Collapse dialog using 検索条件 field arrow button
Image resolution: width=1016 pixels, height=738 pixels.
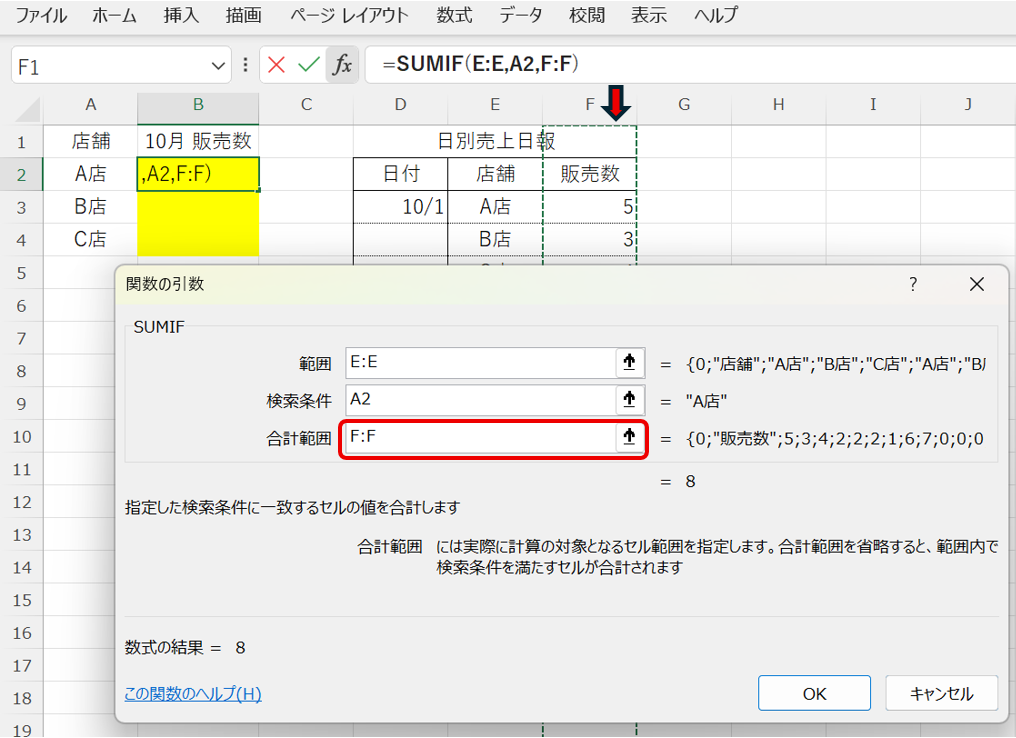pos(629,400)
